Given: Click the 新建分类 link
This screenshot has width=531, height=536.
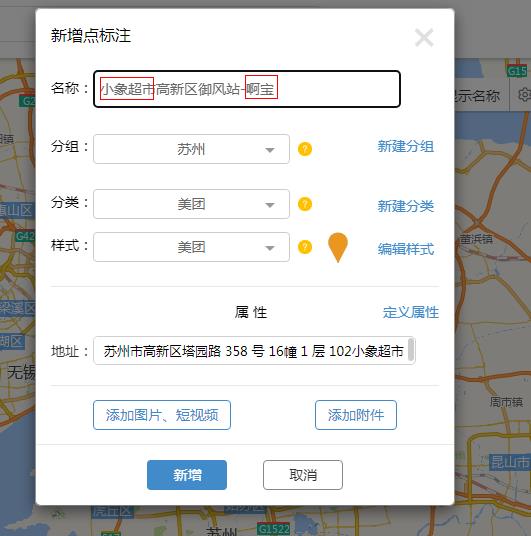Looking at the screenshot, I should [406, 206].
